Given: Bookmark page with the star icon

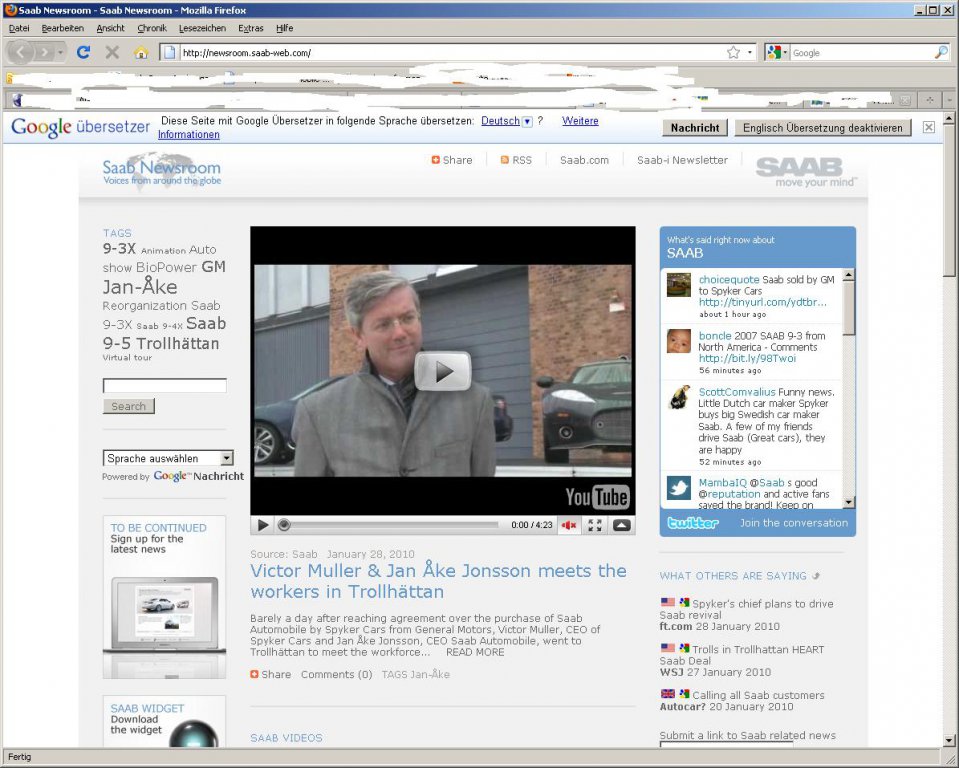Looking at the screenshot, I should [x=733, y=53].
